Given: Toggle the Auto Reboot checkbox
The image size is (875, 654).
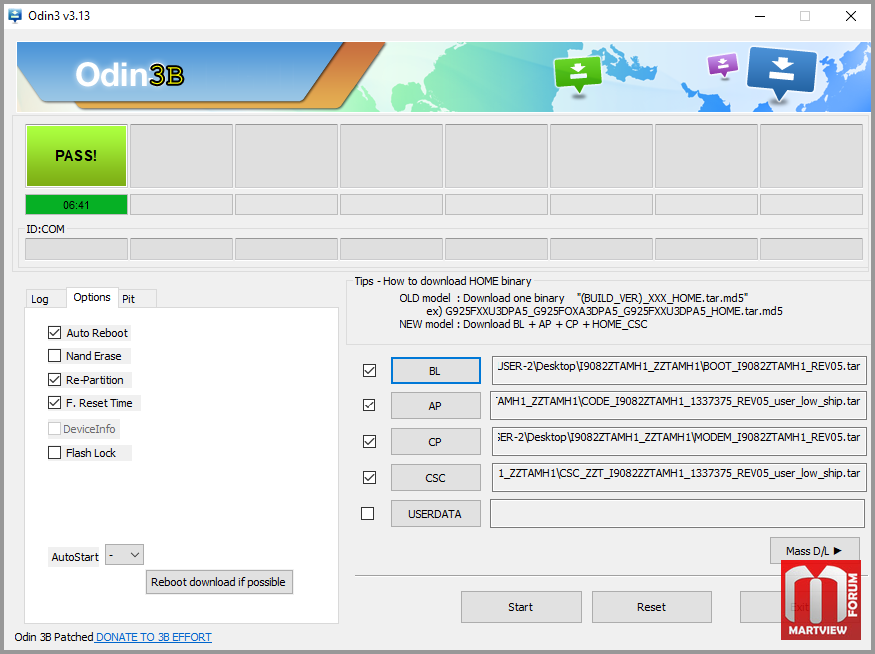Looking at the screenshot, I should (x=55, y=333).
